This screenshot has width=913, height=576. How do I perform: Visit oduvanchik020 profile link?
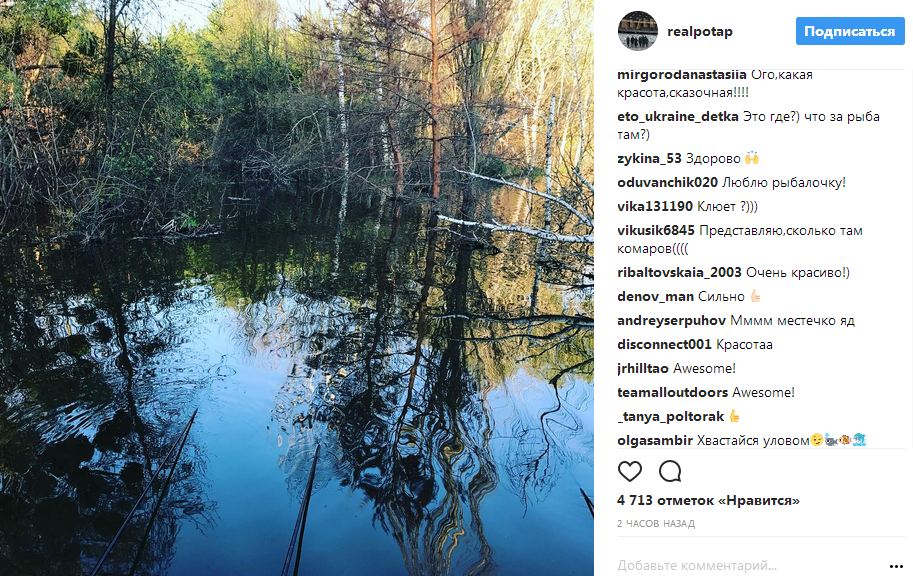click(x=667, y=182)
